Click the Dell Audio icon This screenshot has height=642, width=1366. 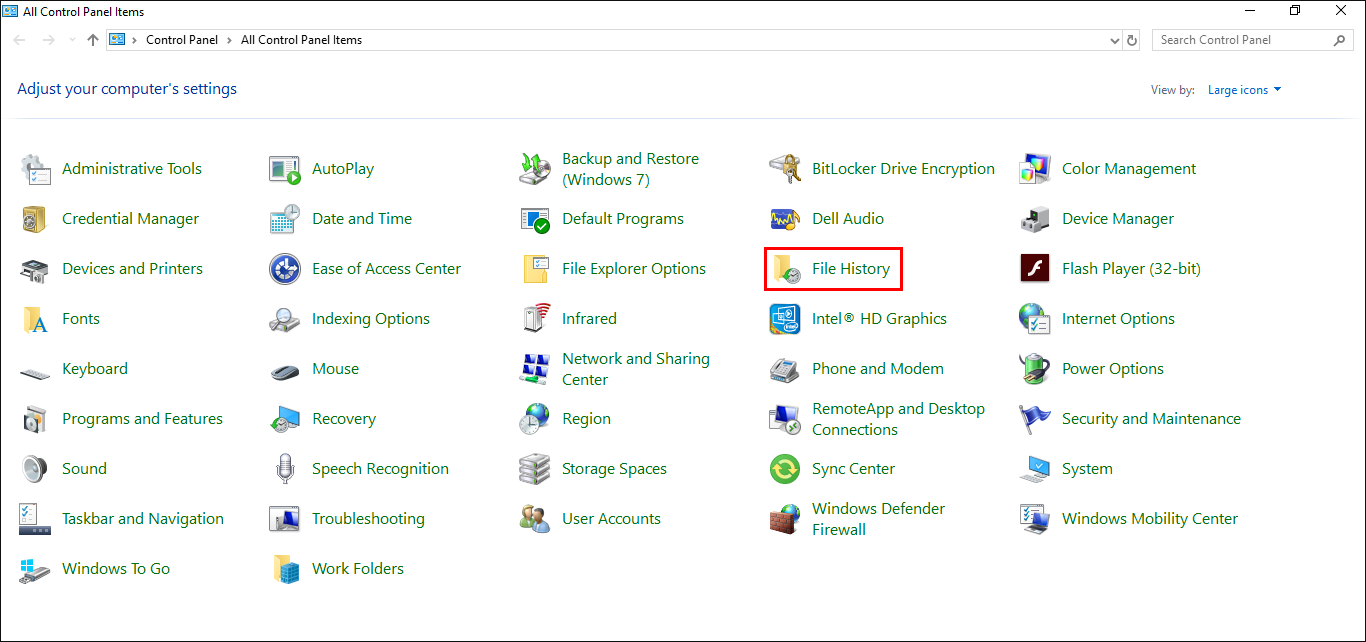click(785, 219)
